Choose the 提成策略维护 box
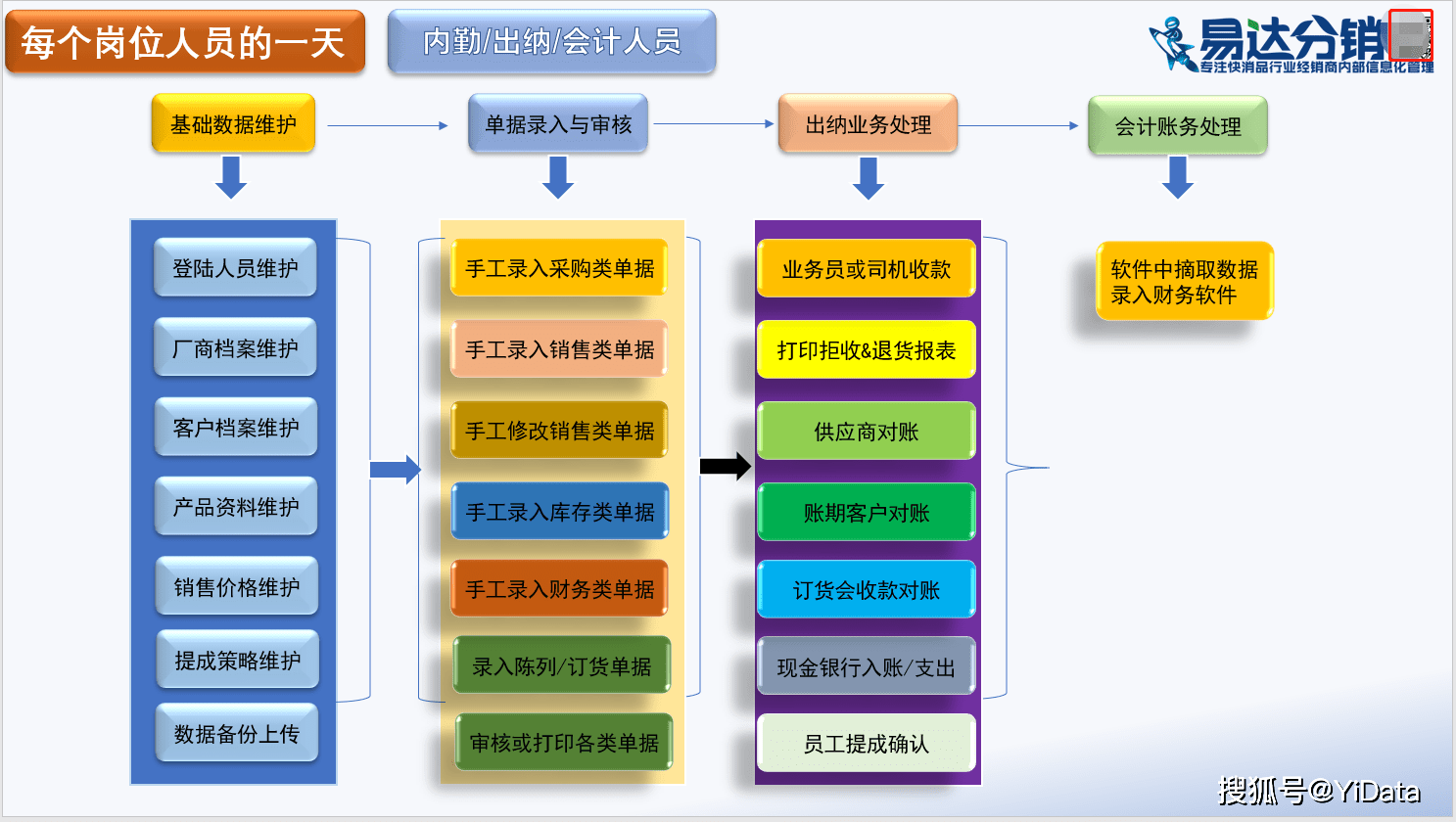1456x822 pixels. point(238,660)
